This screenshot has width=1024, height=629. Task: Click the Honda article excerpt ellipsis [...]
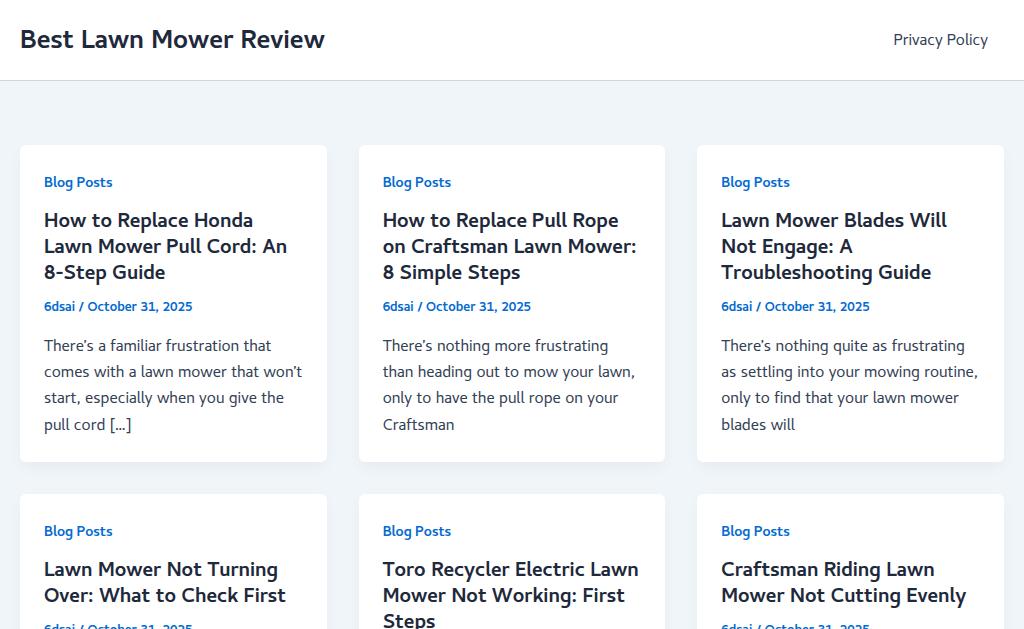[120, 424]
